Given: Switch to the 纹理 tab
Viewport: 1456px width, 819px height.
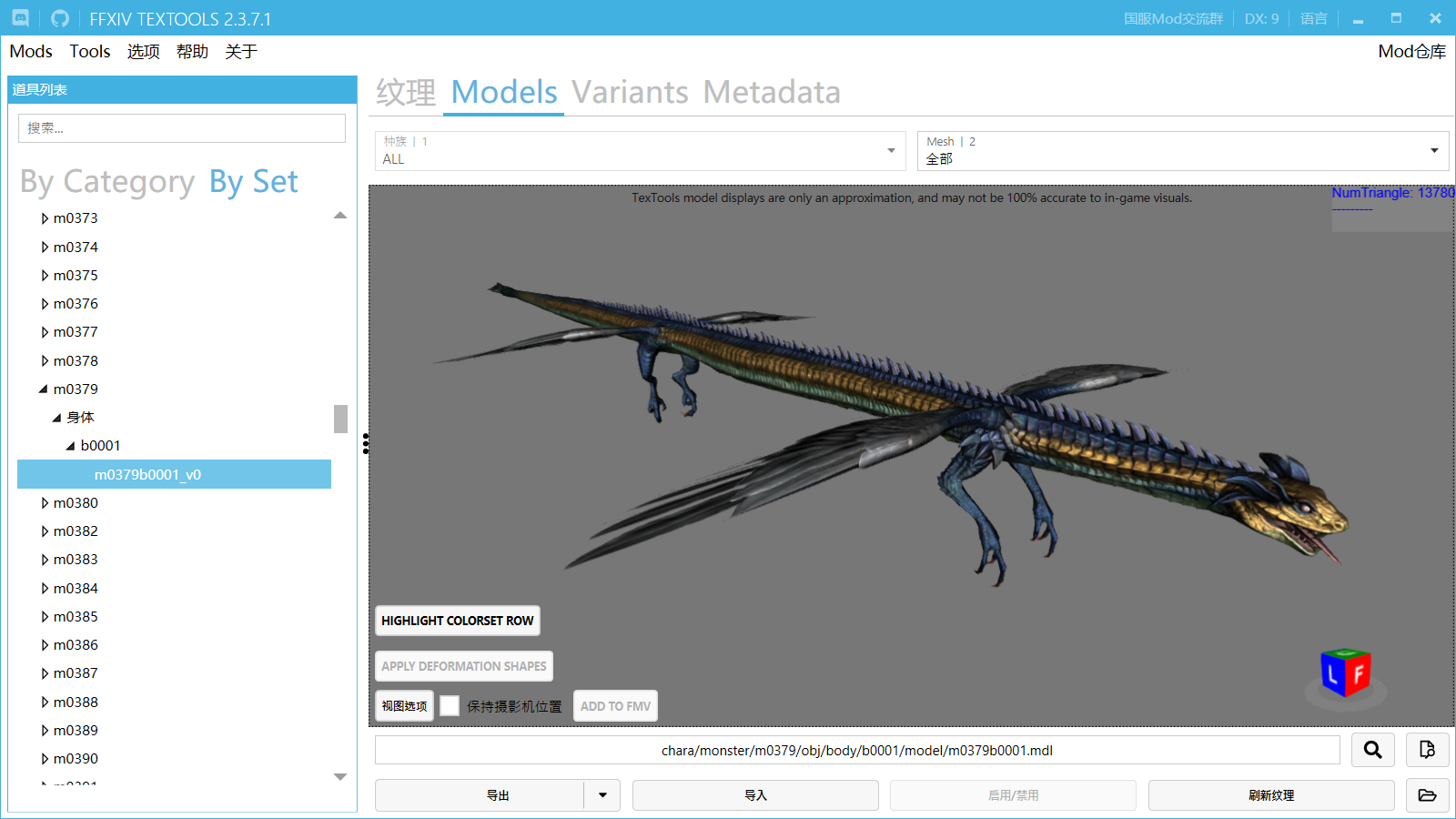Looking at the screenshot, I should (x=406, y=93).
